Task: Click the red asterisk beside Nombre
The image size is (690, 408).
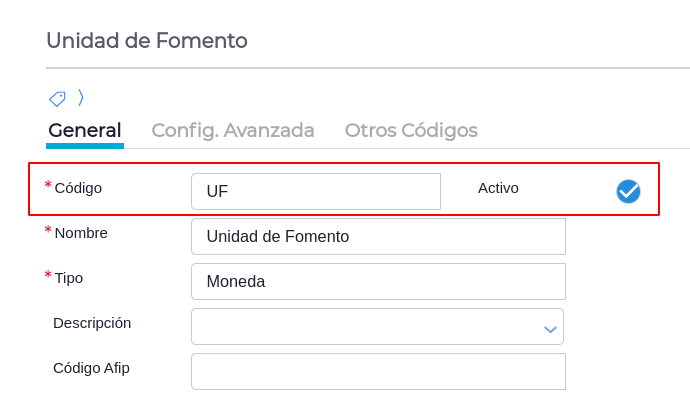Action: 48,231
